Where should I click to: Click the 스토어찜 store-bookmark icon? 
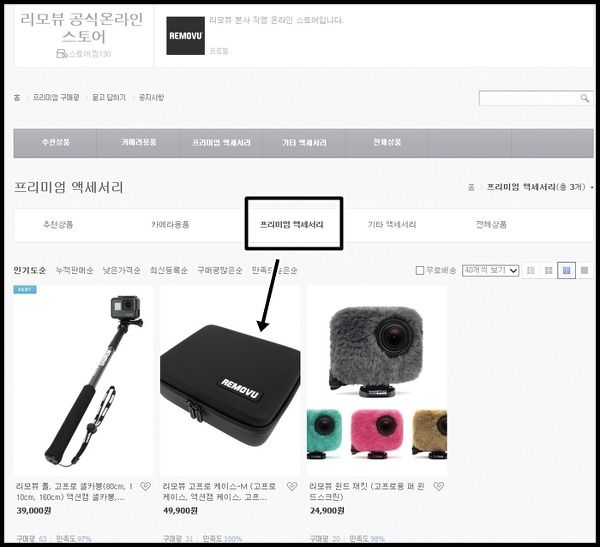61,54
